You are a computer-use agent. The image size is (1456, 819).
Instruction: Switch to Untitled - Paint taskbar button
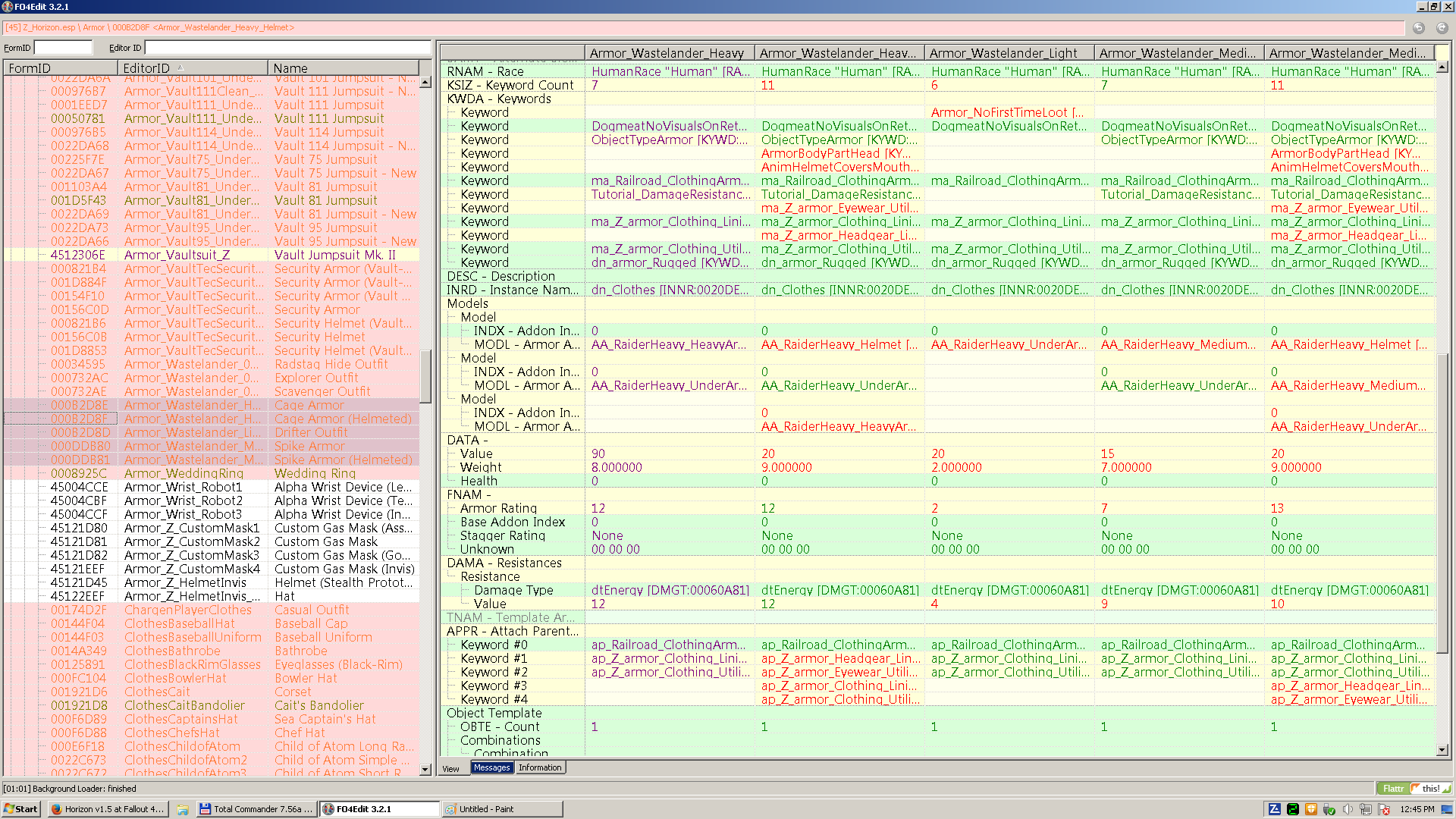tap(502, 809)
